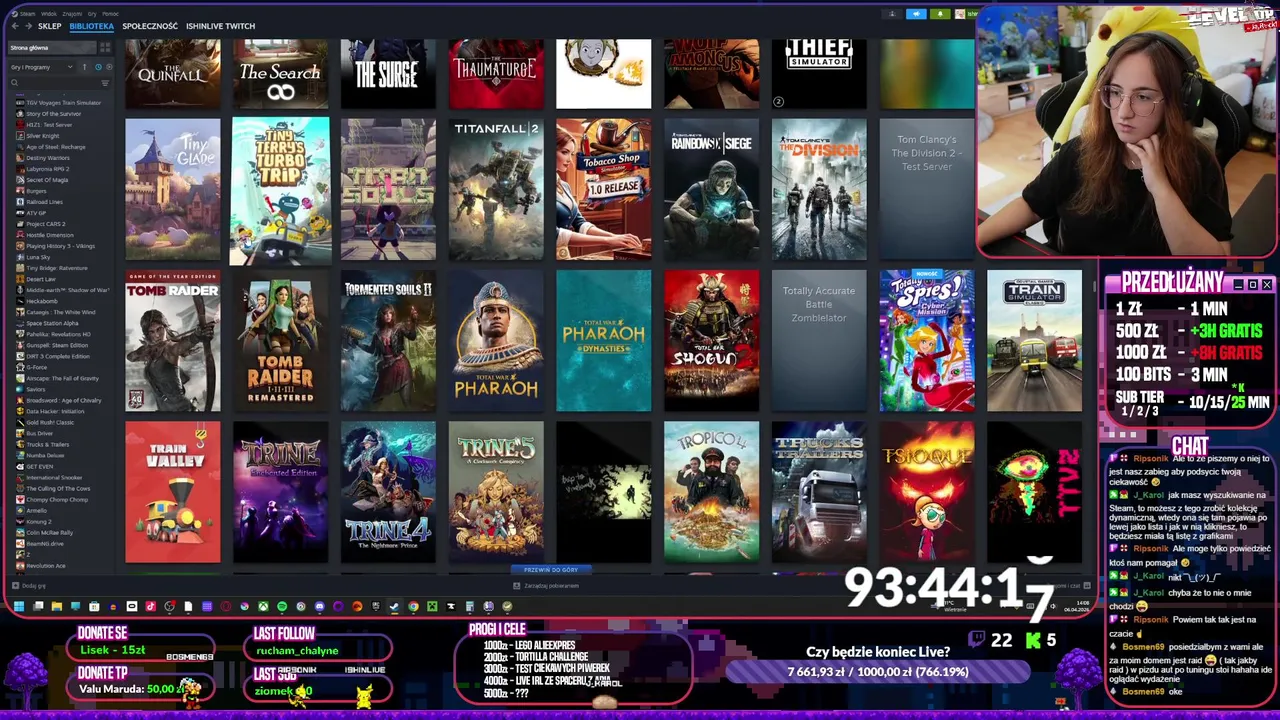The height and width of the screenshot is (720, 1280).
Task: Open Xbox app from the taskbar
Action: [263, 606]
